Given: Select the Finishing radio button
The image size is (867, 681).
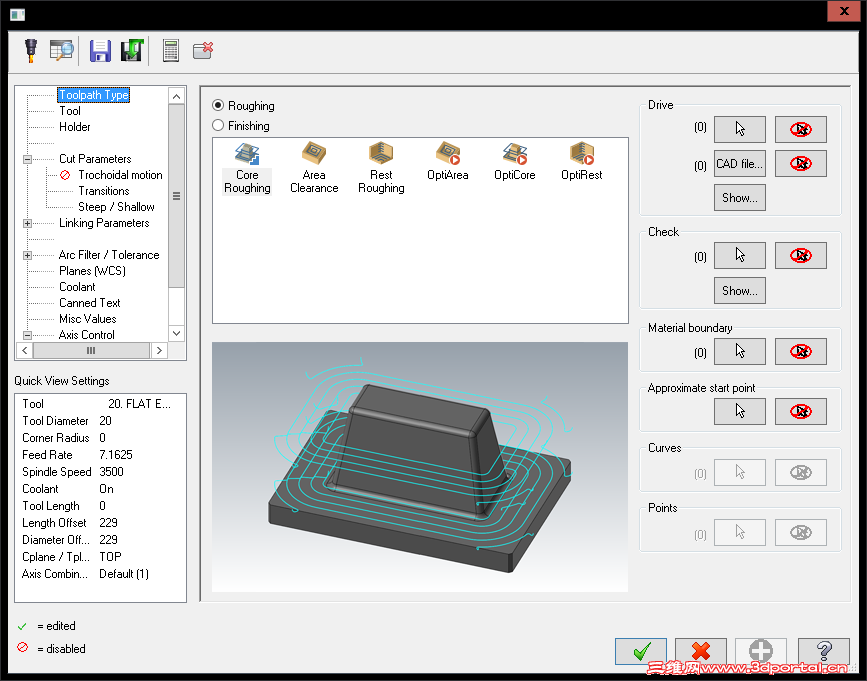Looking at the screenshot, I should (x=218, y=125).
